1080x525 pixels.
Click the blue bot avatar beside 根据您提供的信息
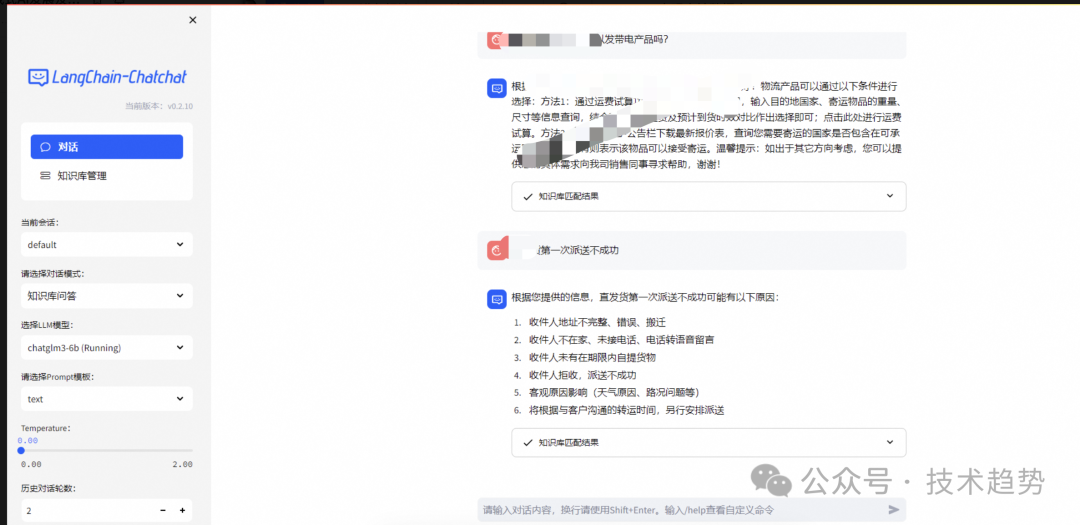click(497, 300)
